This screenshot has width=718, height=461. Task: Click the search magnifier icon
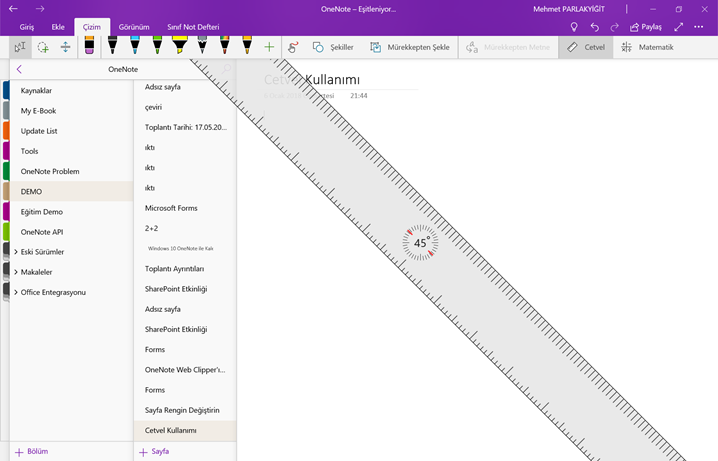point(226,69)
